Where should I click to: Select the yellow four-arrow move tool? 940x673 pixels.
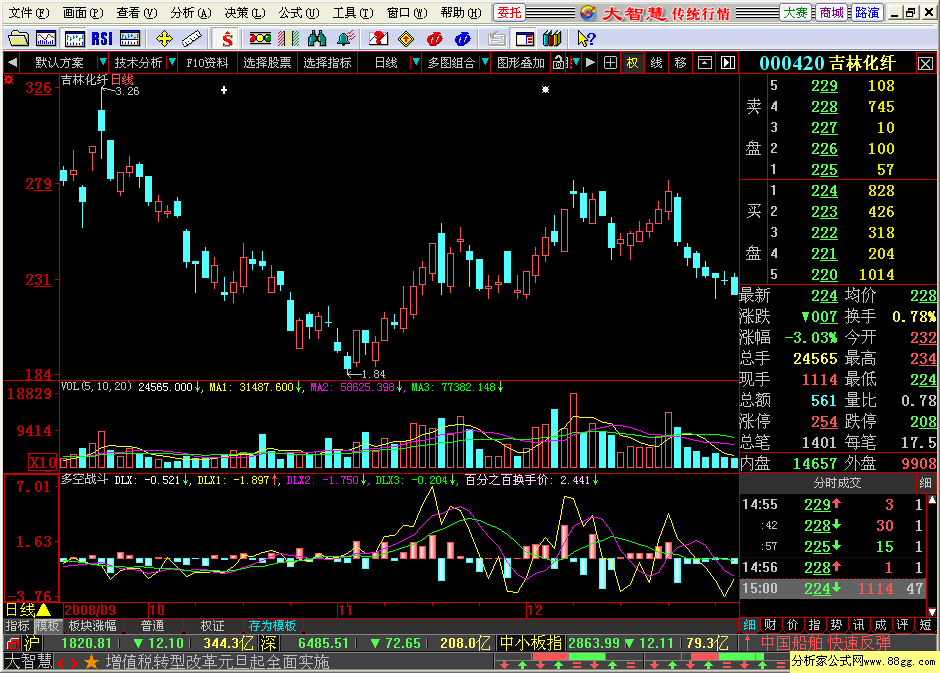(x=164, y=39)
